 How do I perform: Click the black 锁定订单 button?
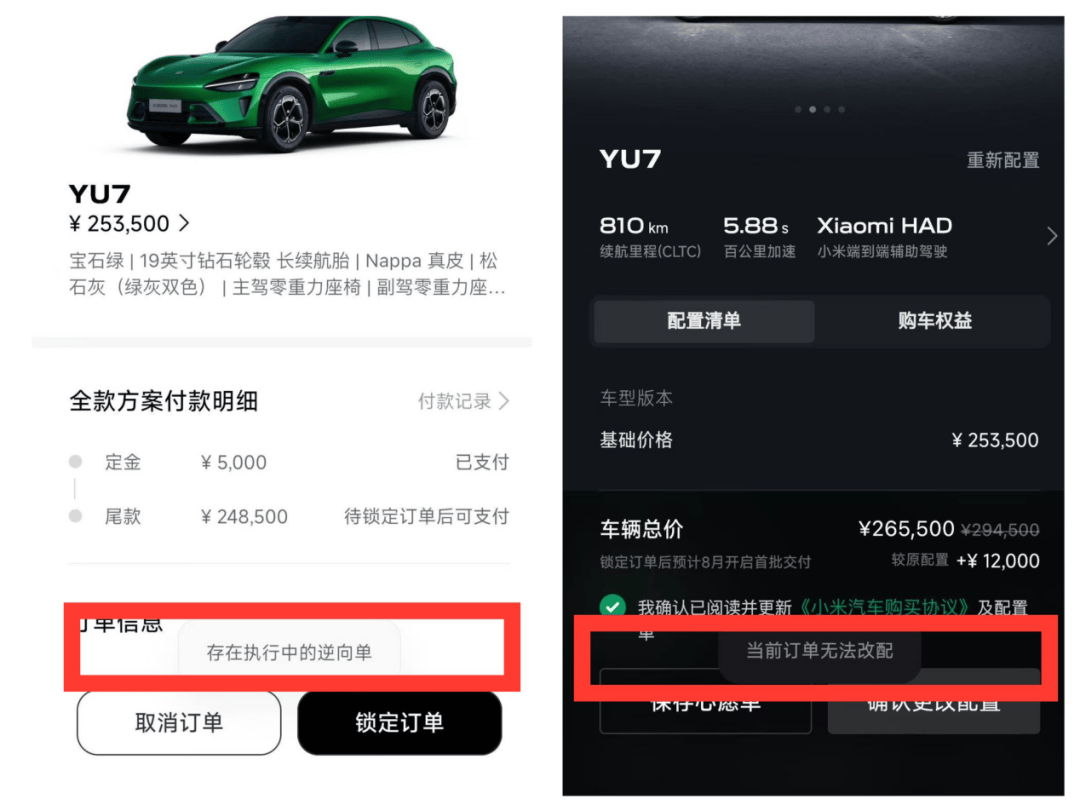[399, 722]
